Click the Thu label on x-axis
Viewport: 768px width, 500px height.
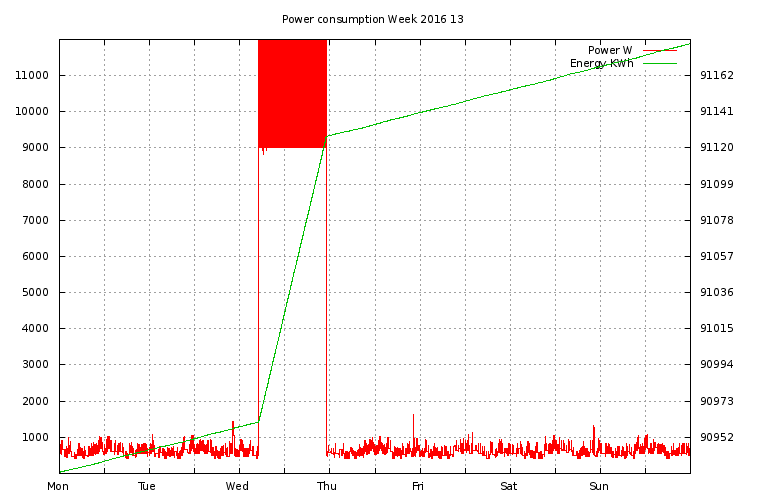point(327,486)
